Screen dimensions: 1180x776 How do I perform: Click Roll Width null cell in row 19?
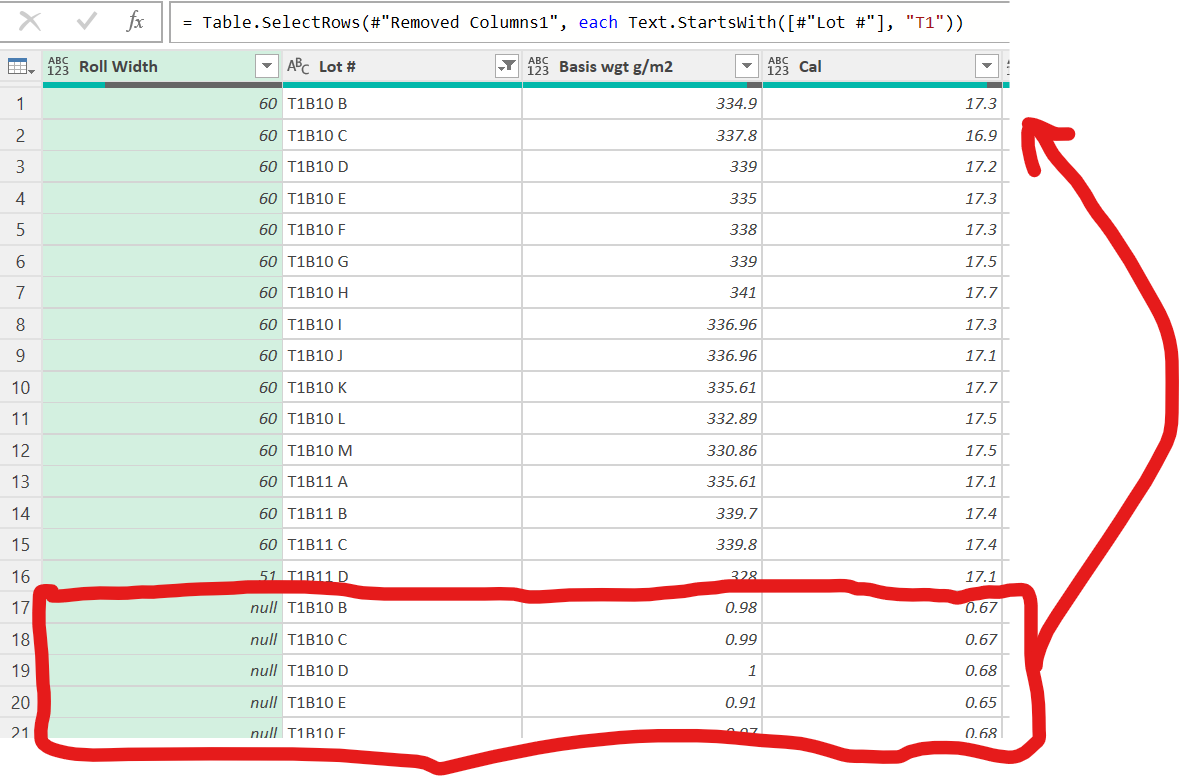(x=162, y=671)
